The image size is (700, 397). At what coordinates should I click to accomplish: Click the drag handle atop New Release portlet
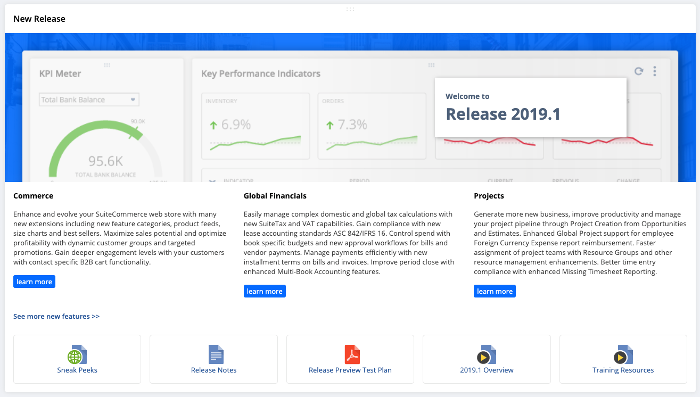pyautogui.click(x=350, y=9)
